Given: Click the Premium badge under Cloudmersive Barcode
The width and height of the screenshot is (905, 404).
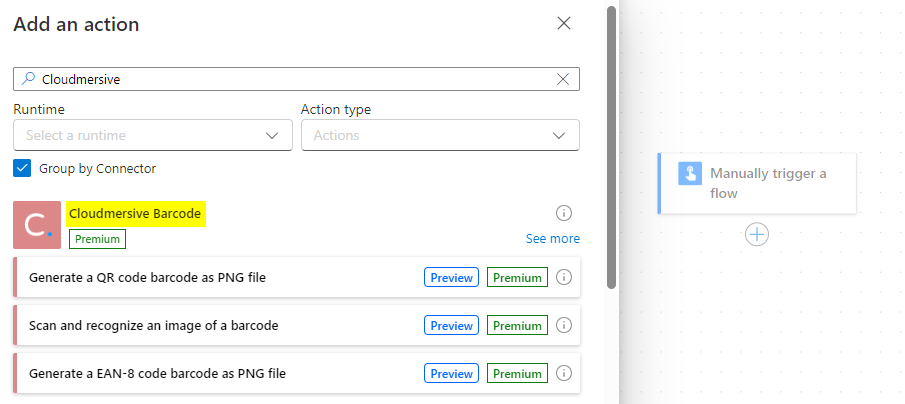Looking at the screenshot, I should coord(98,239).
